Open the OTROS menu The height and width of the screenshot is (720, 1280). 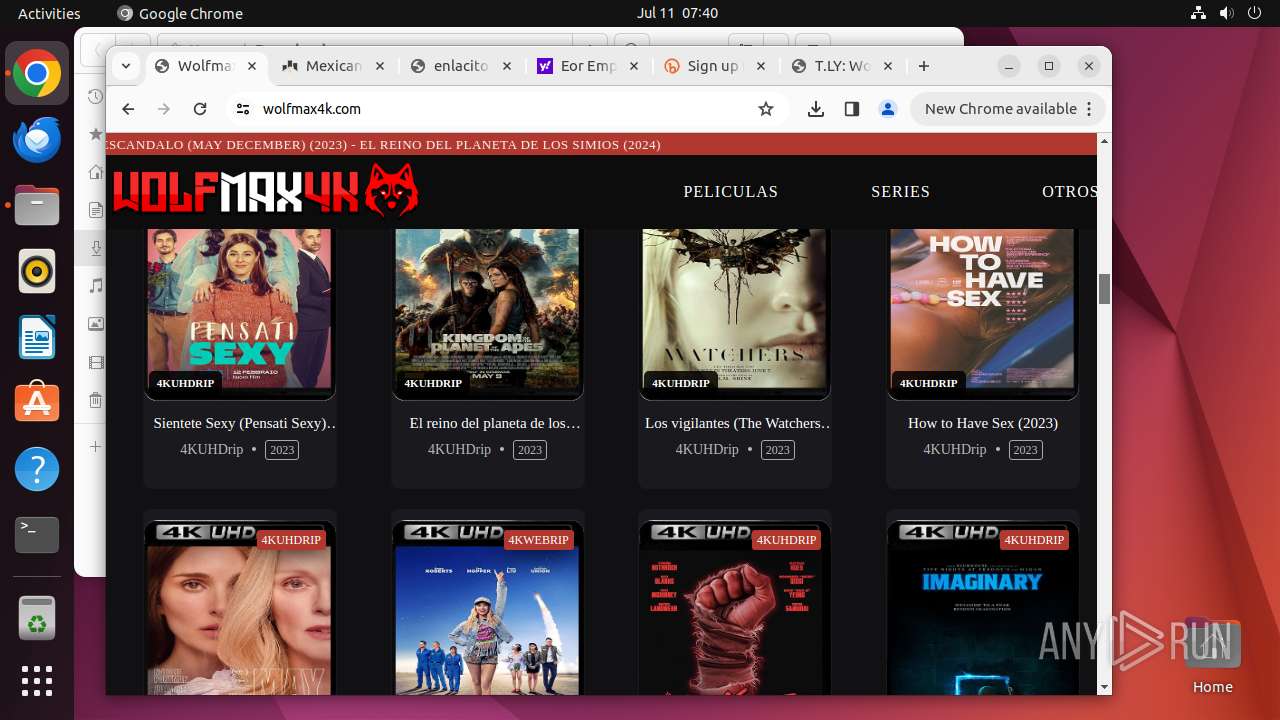(1069, 191)
